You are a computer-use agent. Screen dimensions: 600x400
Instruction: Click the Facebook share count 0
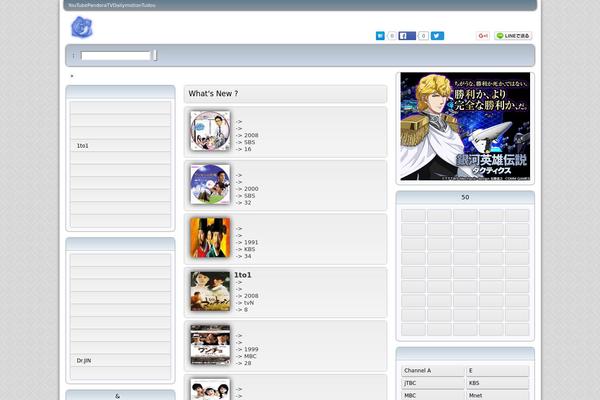click(x=423, y=36)
